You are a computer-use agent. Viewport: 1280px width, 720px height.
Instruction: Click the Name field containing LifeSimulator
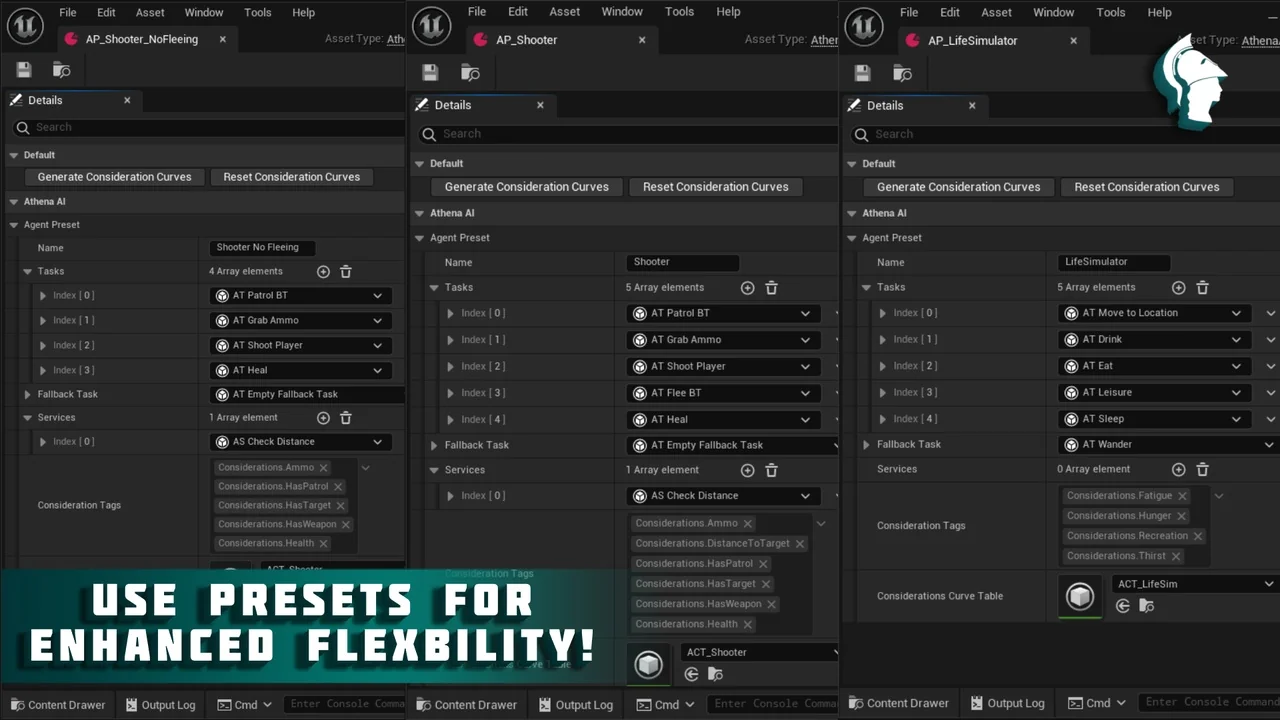click(x=1113, y=262)
